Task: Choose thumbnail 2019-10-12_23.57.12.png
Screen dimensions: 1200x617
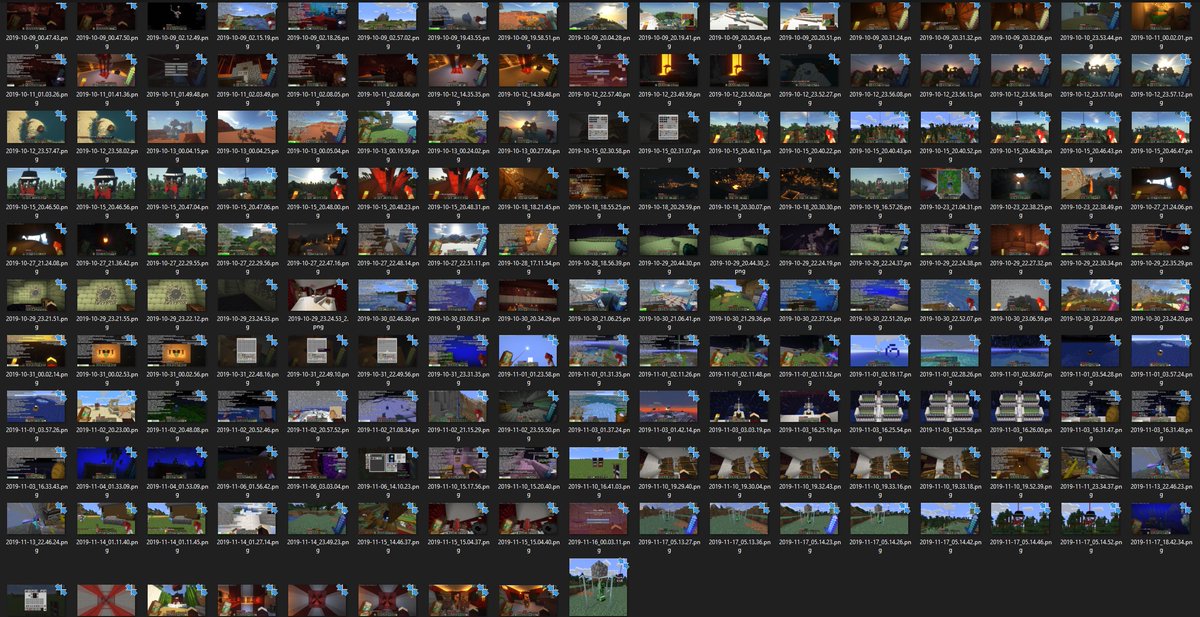Action: [1161, 71]
